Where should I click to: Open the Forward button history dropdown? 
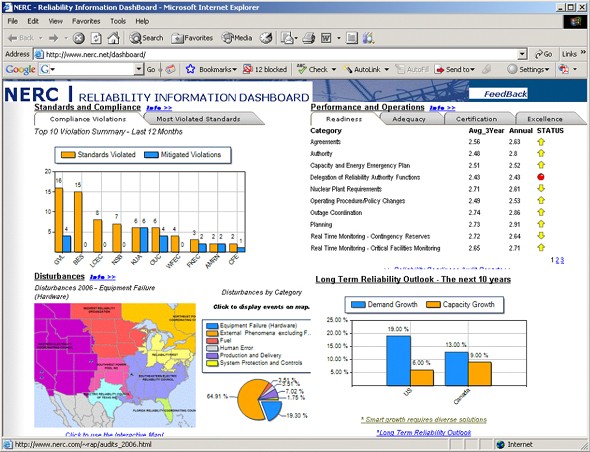tap(65, 38)
